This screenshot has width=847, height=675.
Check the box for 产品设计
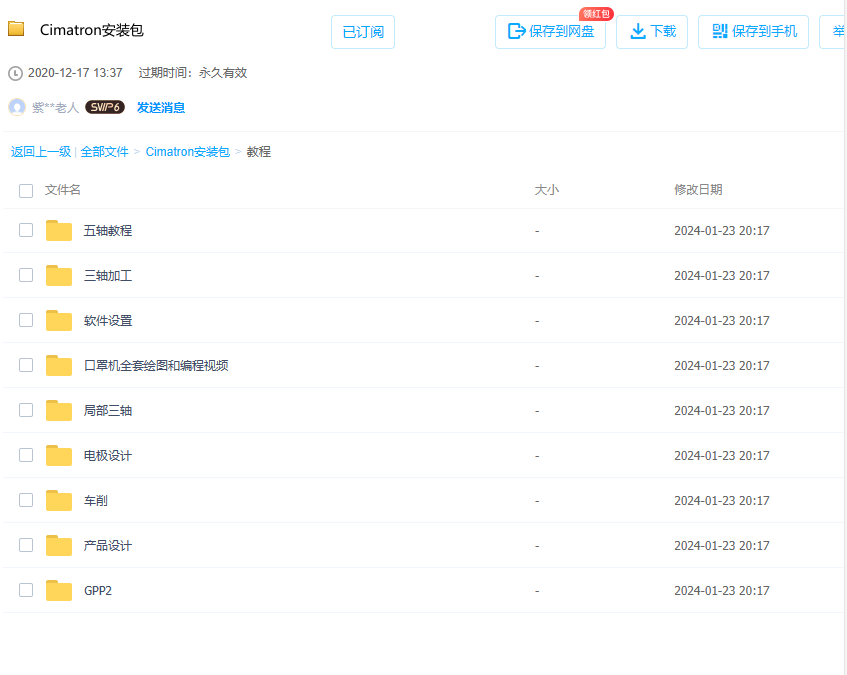pyautogui.click(x=26, y=545)
